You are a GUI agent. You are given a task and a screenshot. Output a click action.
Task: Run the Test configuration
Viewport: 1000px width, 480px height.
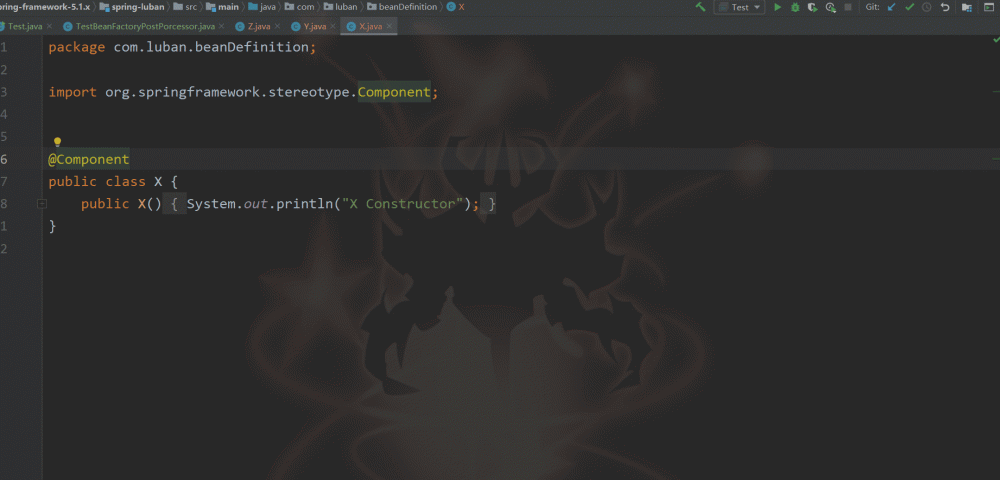tap(777, 7)
